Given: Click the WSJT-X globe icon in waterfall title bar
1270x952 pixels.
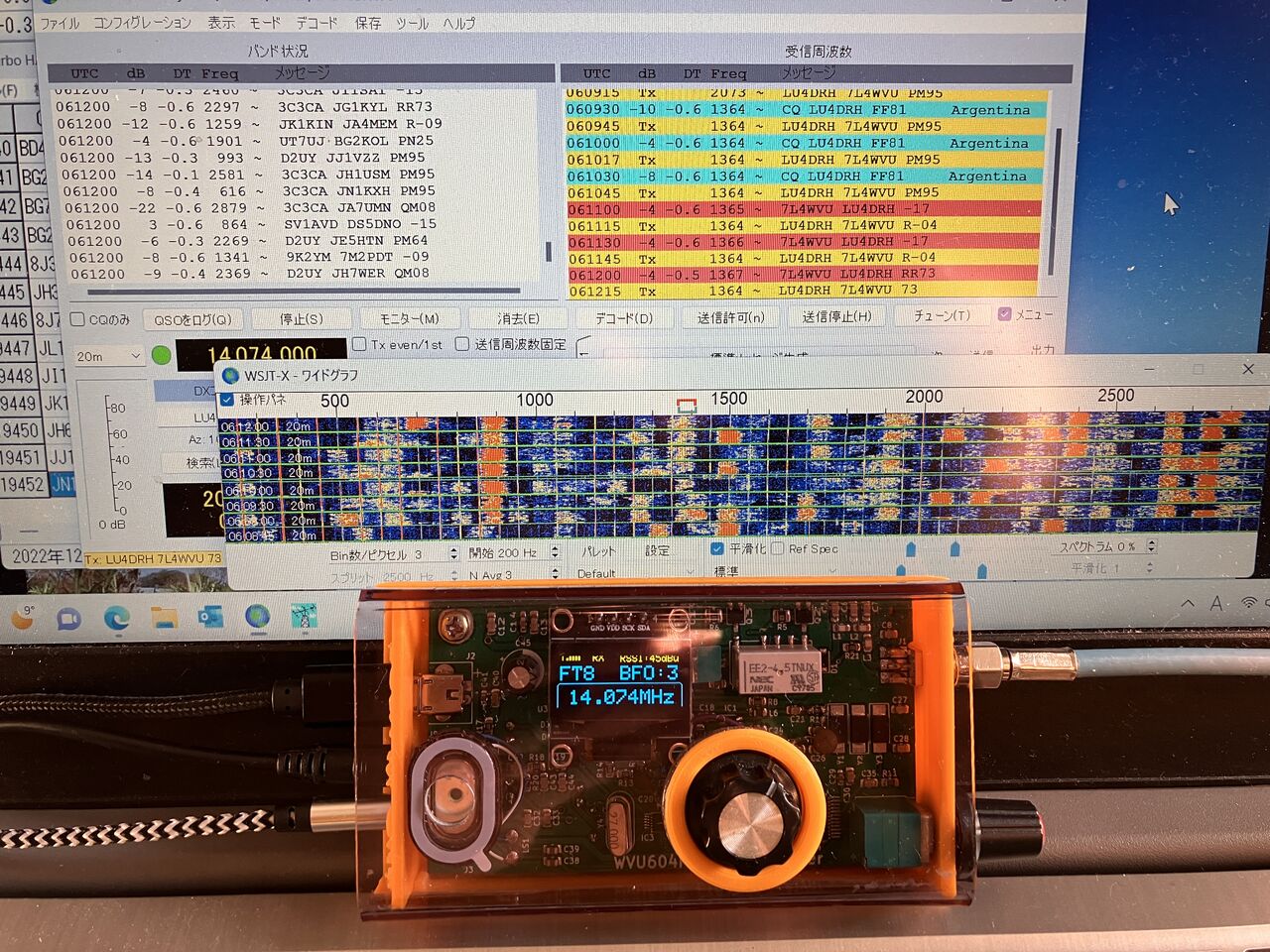Looking at the screenshot, I should [231, 375].
